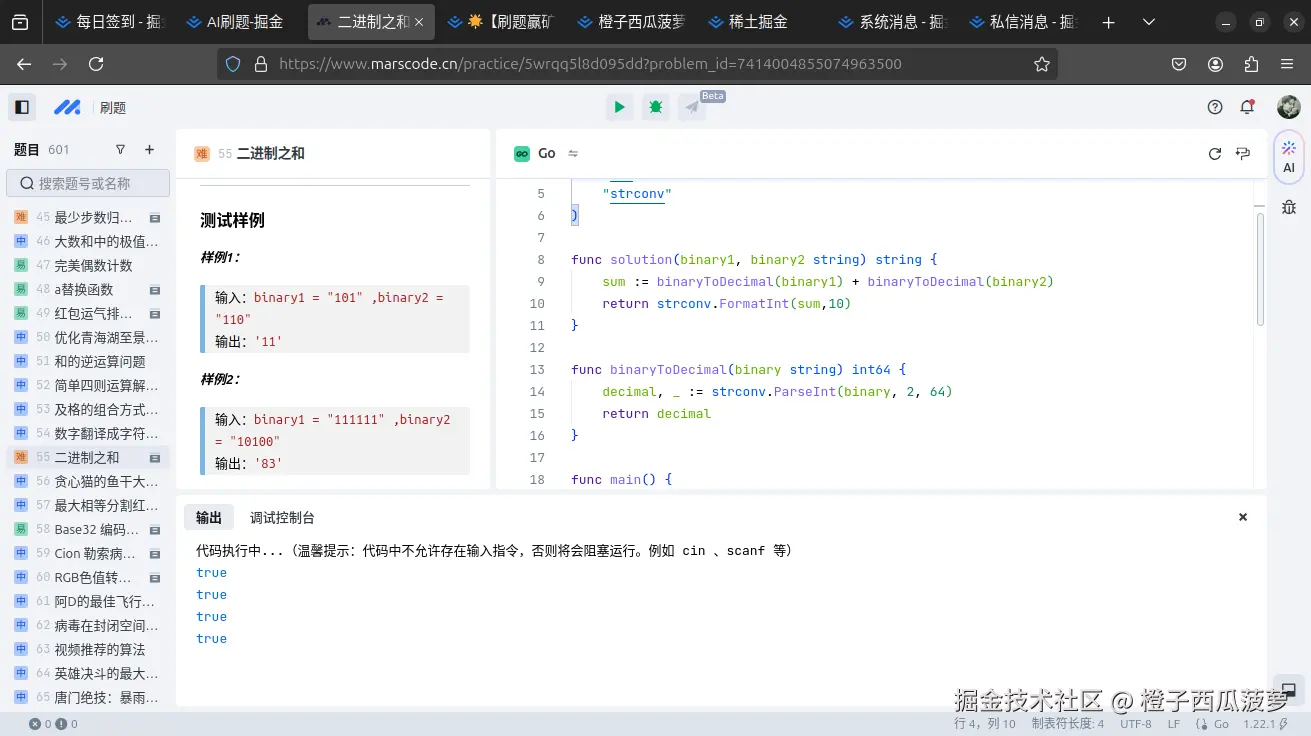Image resolution: width=1311 pixels, height=736 pixels.
Task: Run the code with the green play icon
Action: [619, 106]
